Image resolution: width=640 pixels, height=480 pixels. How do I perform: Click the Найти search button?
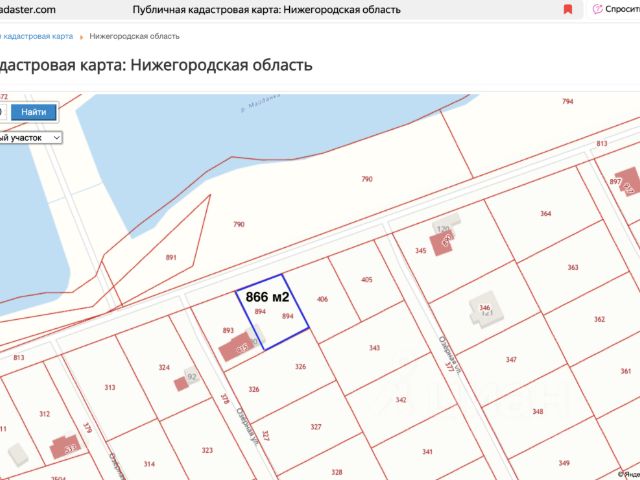click(x=33, y=112)
